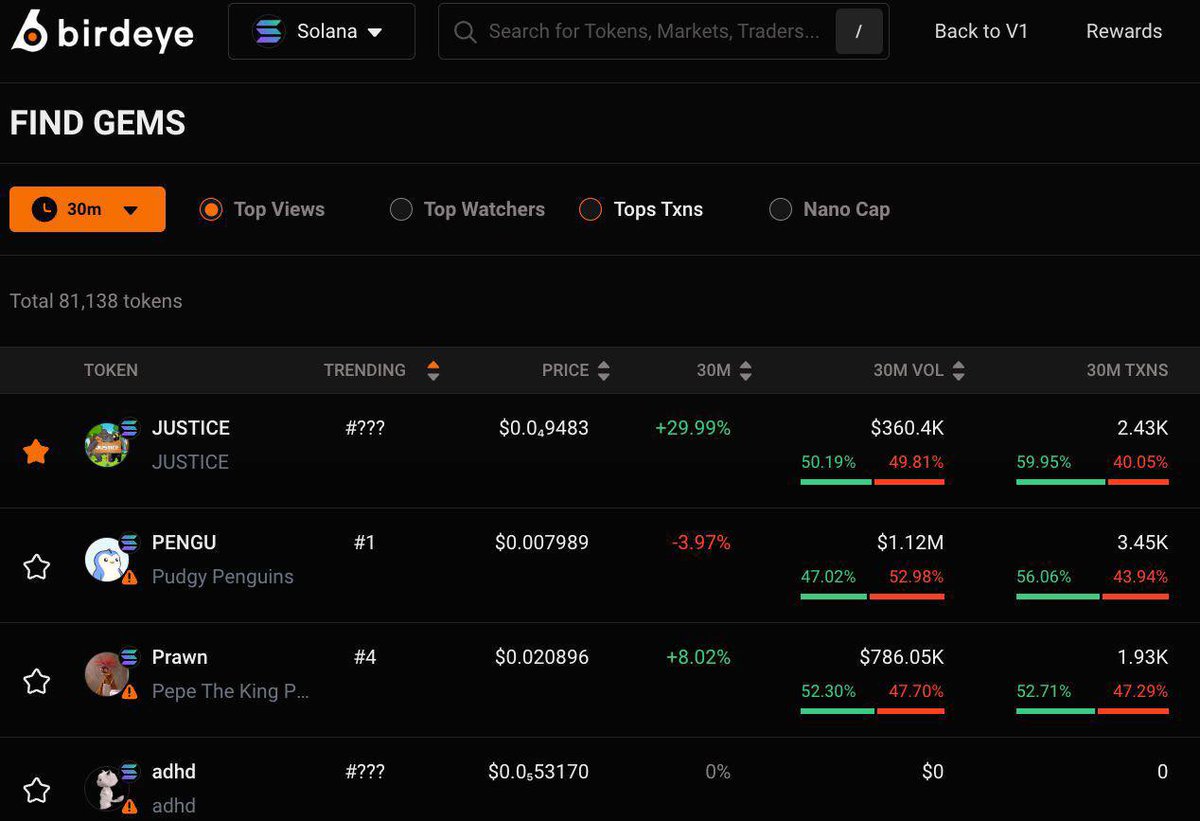Click the Pudgy Penguins subtitle text
This screenshot has width=1200, height=821.
pyautogui.click(x=223, y=577)
